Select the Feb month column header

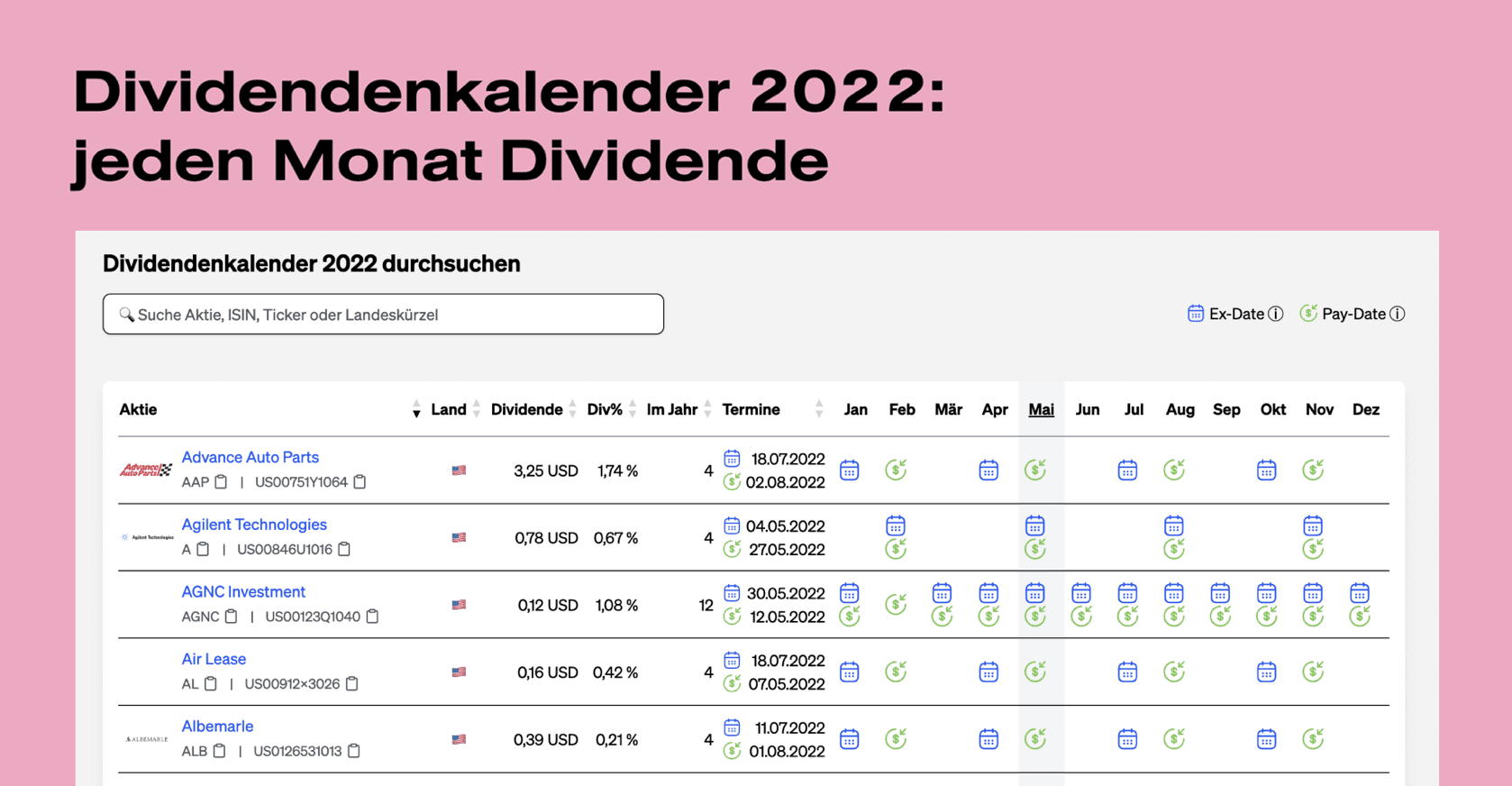(902, 409)
